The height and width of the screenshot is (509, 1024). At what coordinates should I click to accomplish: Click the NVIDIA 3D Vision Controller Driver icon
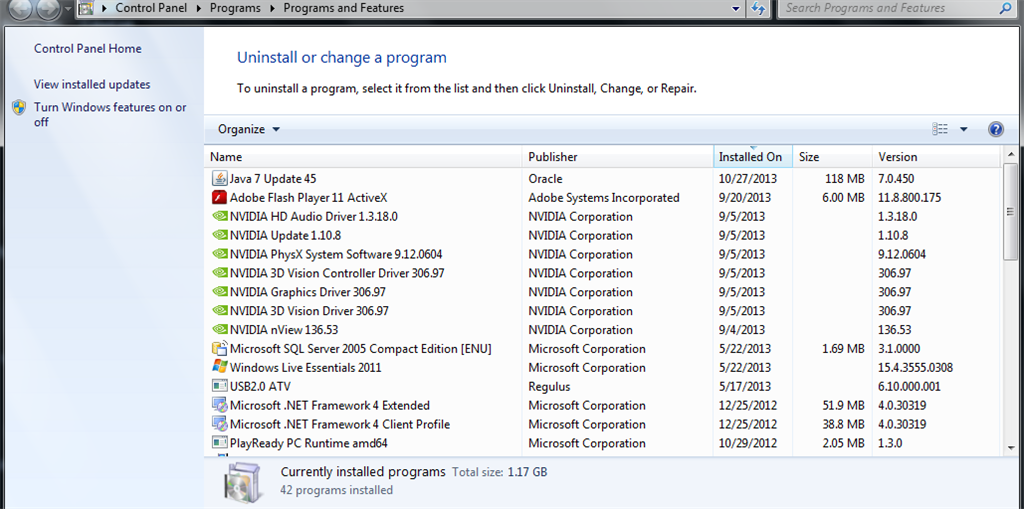pos(219,273)
